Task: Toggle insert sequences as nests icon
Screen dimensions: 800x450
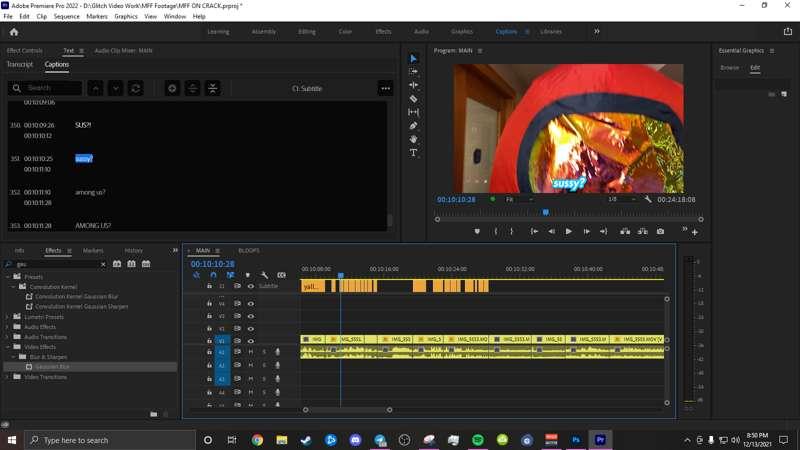Action: point(196,275)
